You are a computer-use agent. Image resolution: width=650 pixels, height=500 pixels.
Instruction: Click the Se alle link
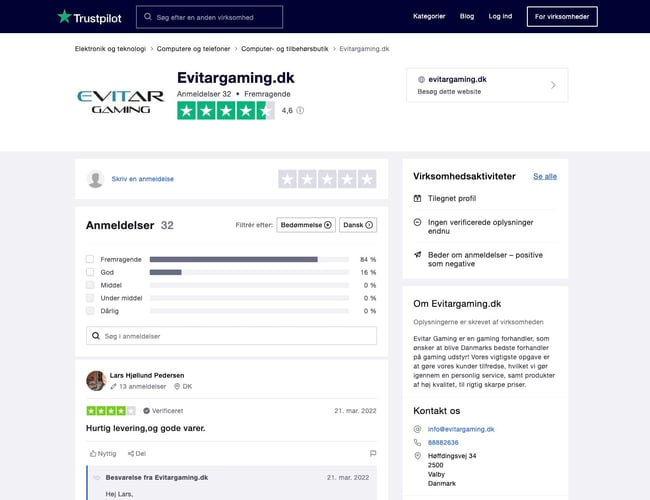545,176
